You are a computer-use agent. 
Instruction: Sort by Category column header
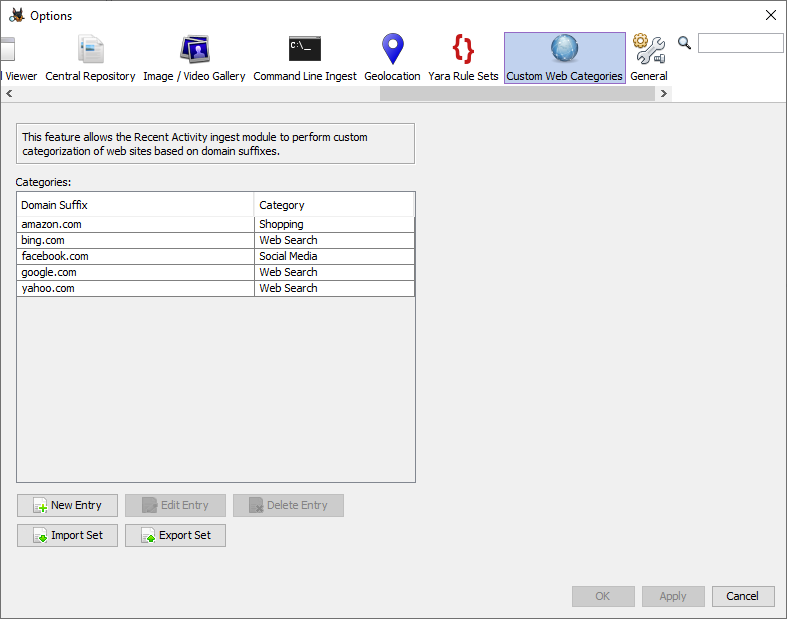(333, 205)
